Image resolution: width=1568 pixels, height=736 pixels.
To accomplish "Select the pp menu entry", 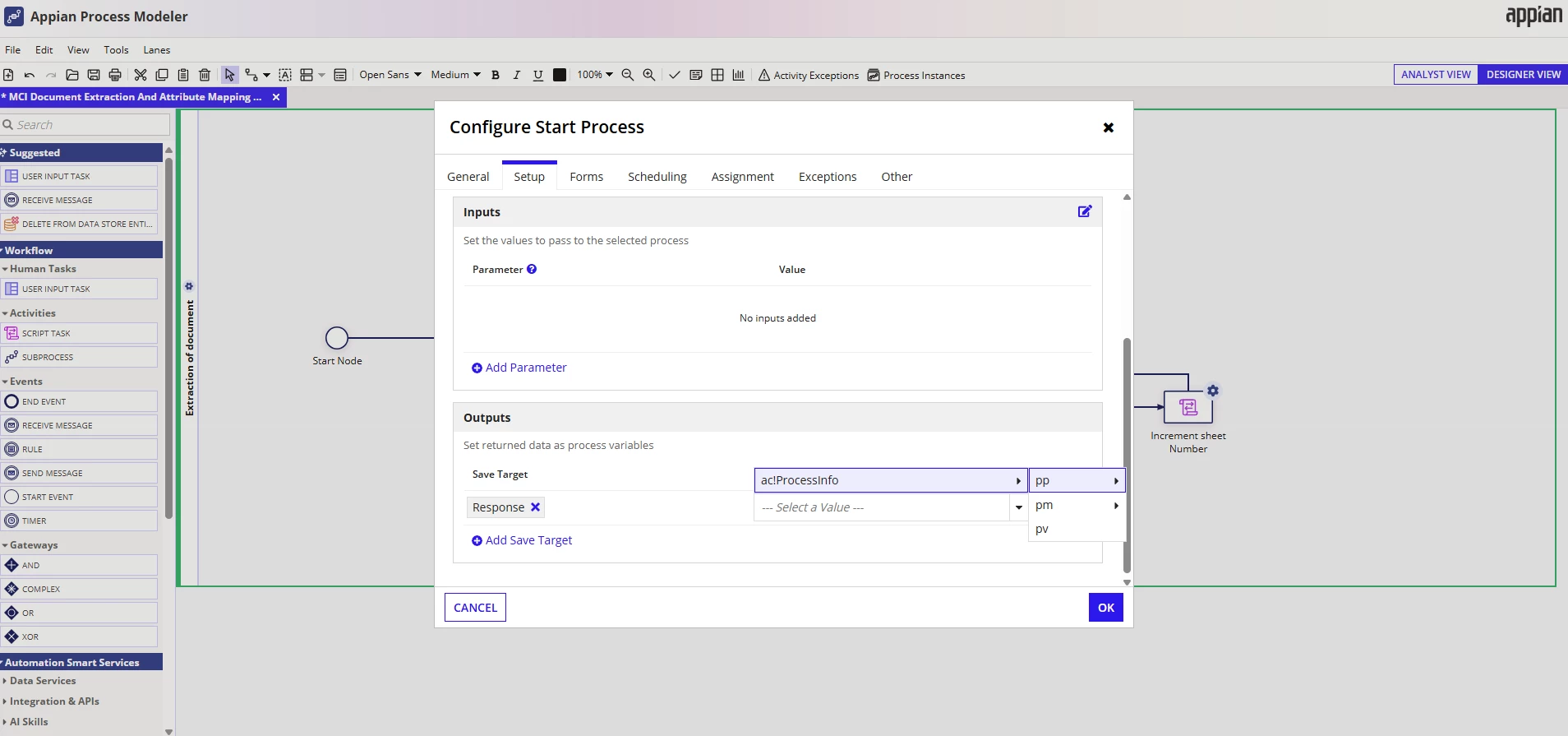I will [x=1077, y=480].
